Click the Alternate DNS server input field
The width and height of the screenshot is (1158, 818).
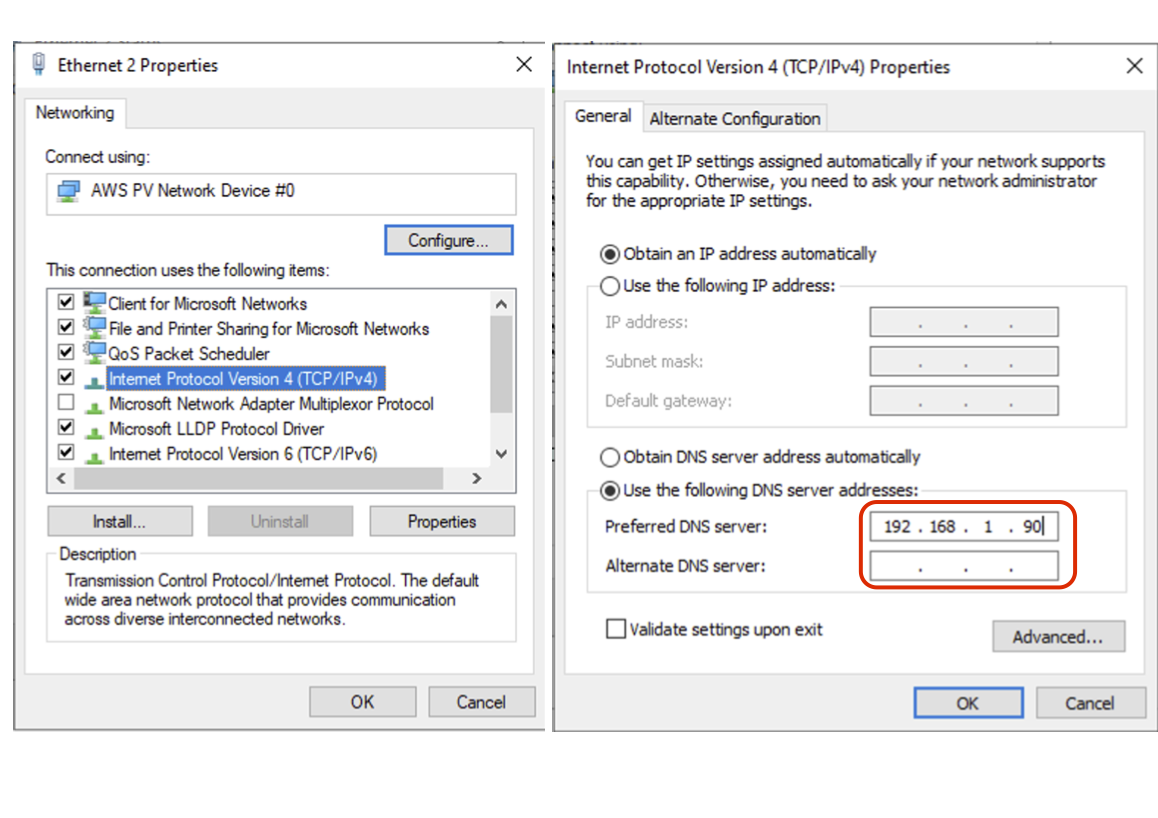(x=963, y=566)
